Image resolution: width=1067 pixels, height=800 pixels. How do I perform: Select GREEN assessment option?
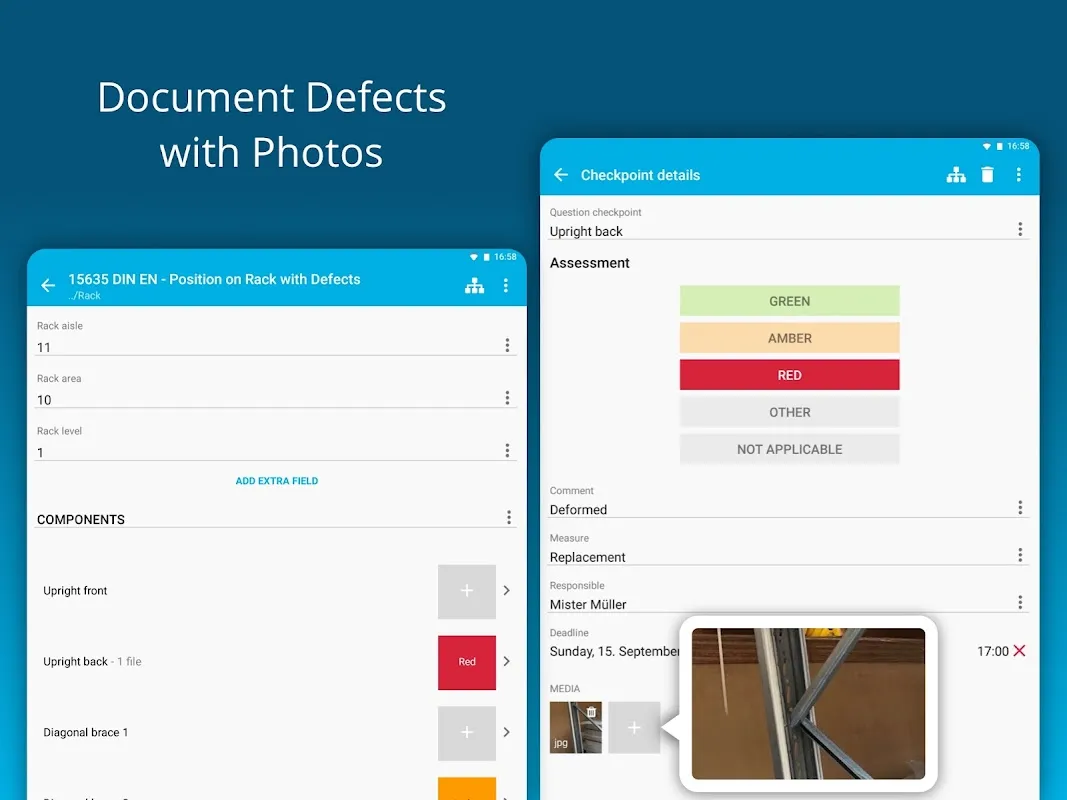[x=789, y=301]
